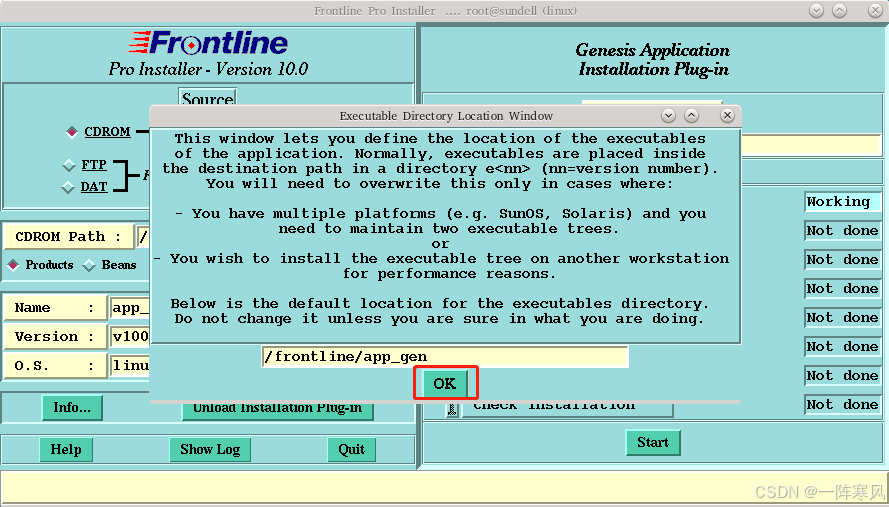This screenshot has width=889, height=507.
Task: Maximize the Executable Directory Location window
Action: [691, 116]
